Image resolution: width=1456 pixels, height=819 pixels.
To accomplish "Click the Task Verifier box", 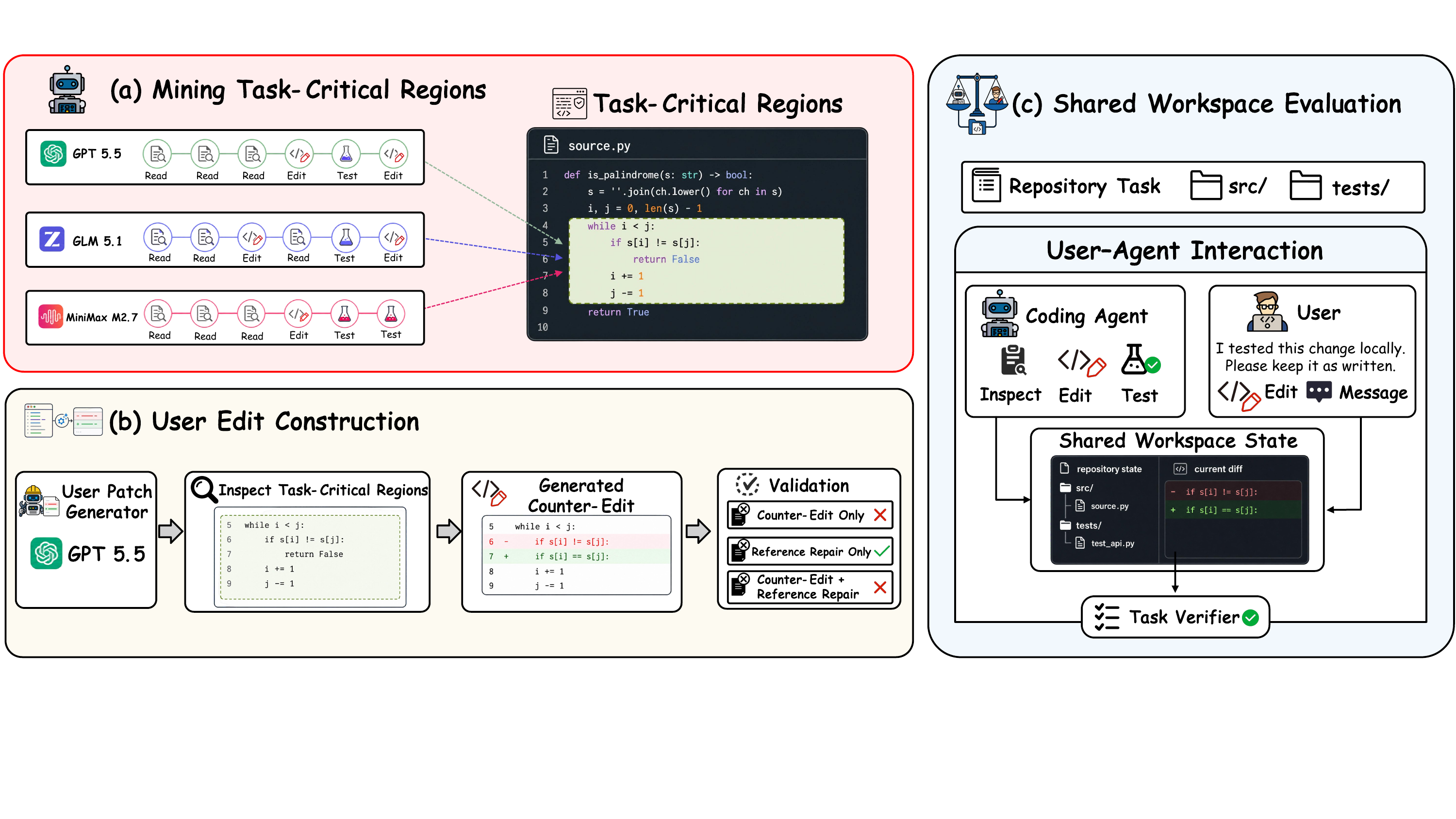I will [1175, 617].
